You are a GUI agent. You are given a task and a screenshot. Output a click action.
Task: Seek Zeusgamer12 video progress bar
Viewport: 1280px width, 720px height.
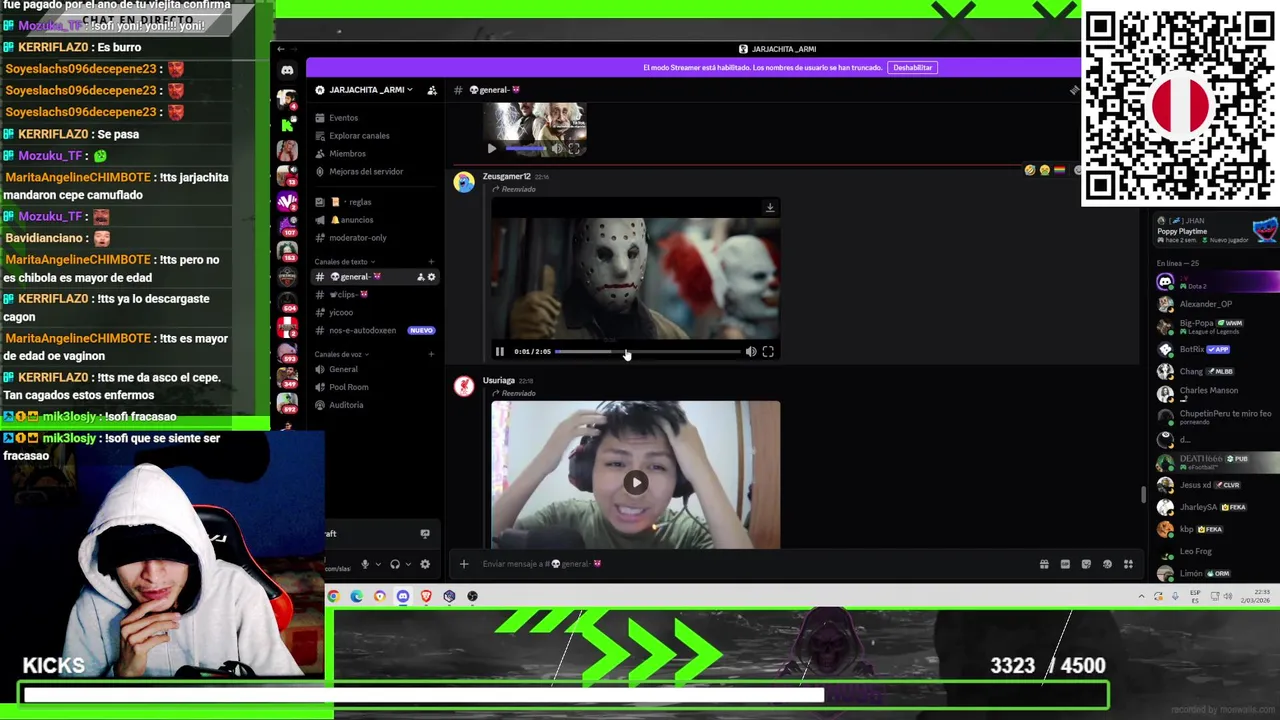point(647,352)
